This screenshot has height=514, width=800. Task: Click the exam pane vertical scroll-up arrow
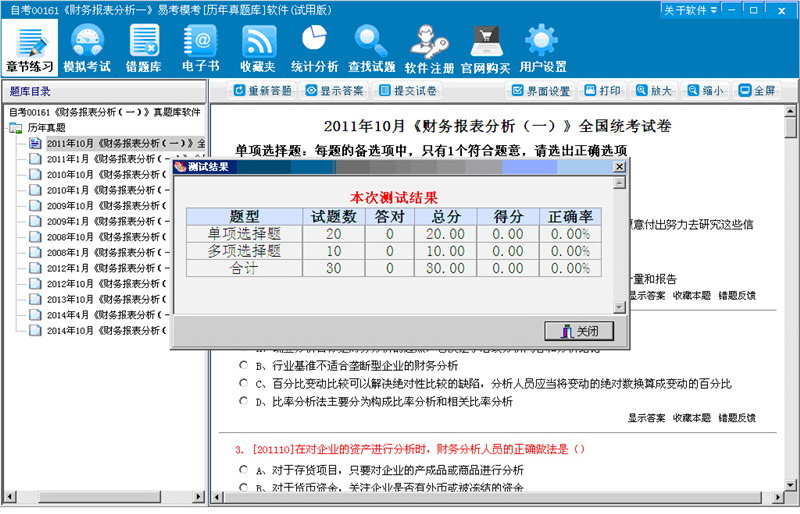click(790, 111)
